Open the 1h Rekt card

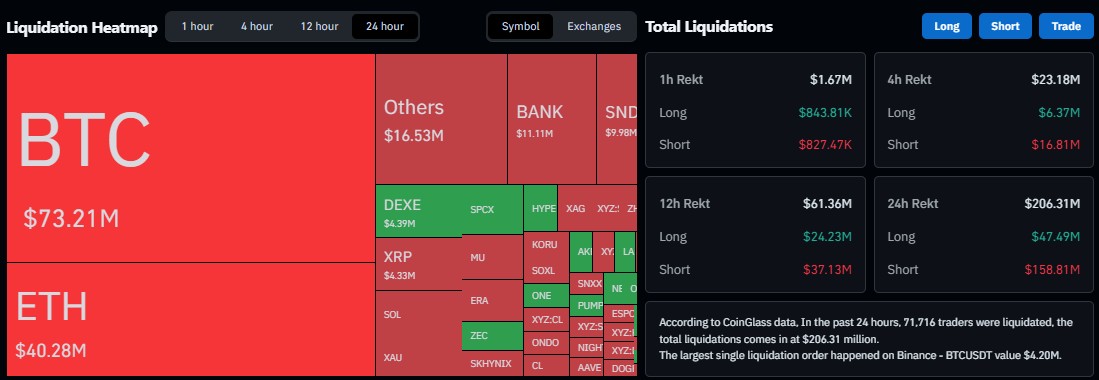tap(756, 110)
